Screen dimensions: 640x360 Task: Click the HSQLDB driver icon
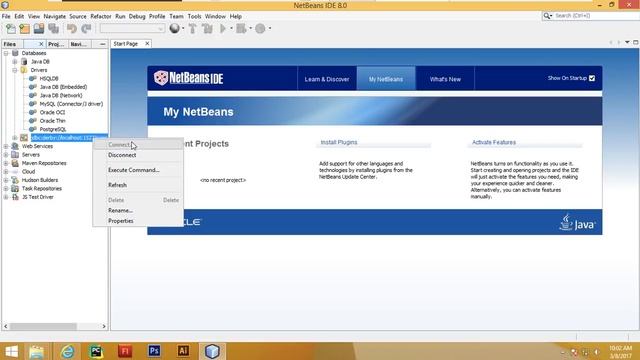coord(33,78)
